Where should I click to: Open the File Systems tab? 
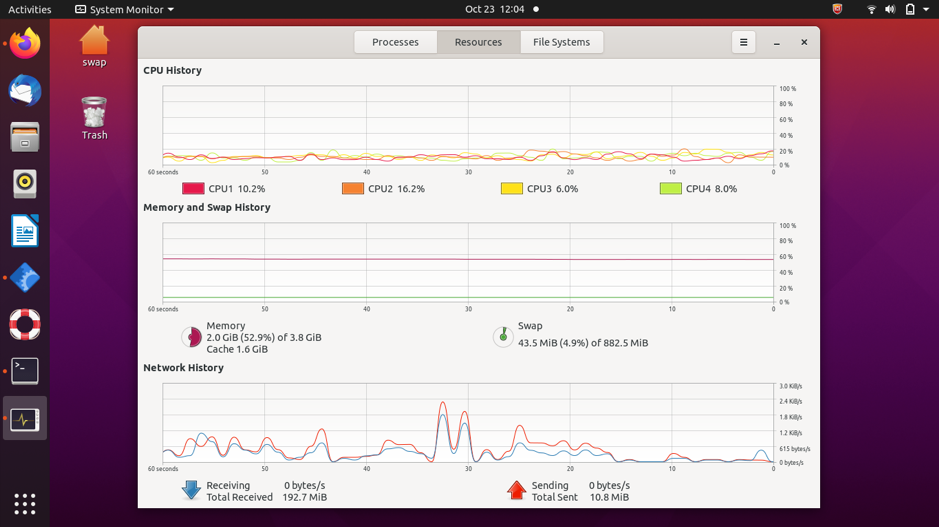pos(561,42)
